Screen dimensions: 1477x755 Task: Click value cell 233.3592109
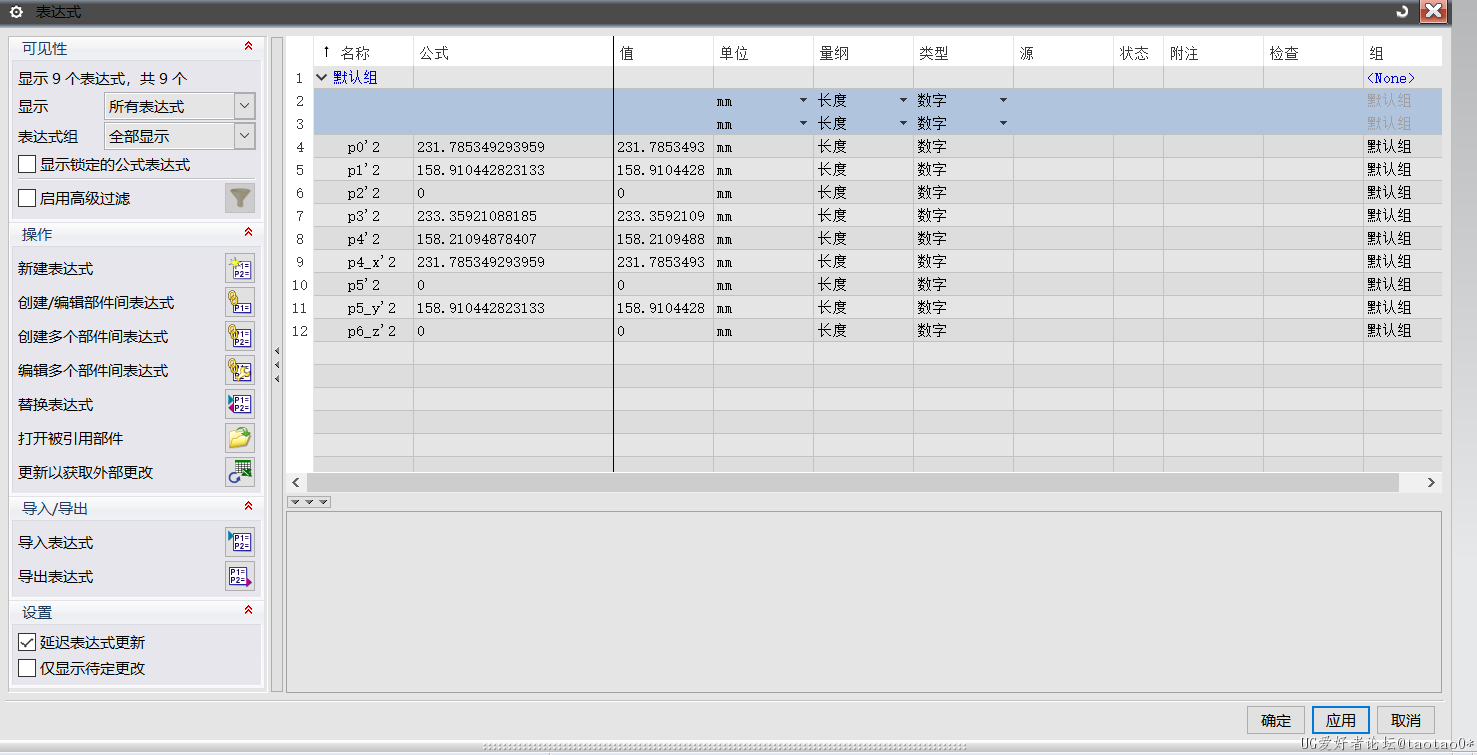[661, 216]
